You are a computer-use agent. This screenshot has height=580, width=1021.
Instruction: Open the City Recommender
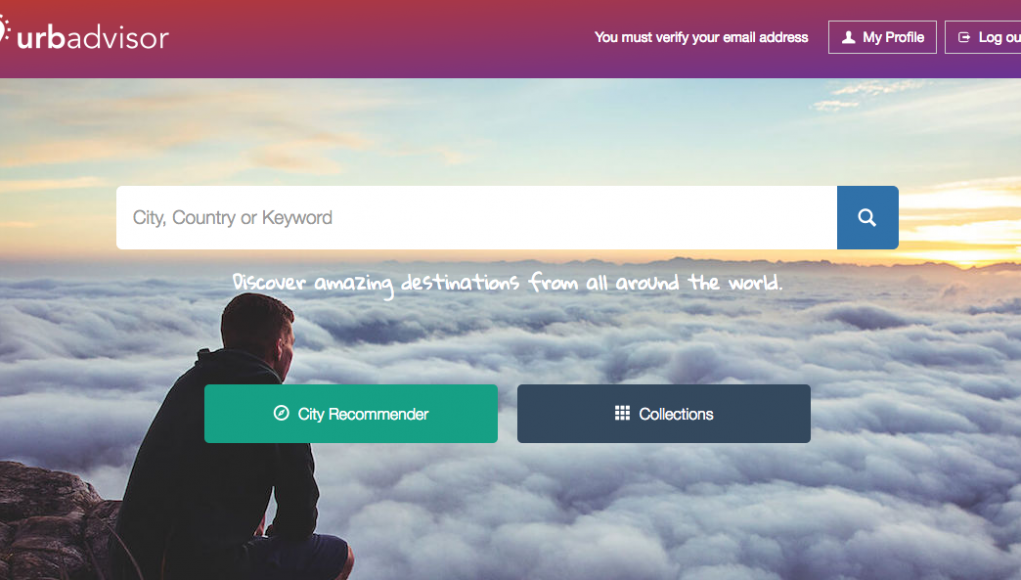(351, 413)
